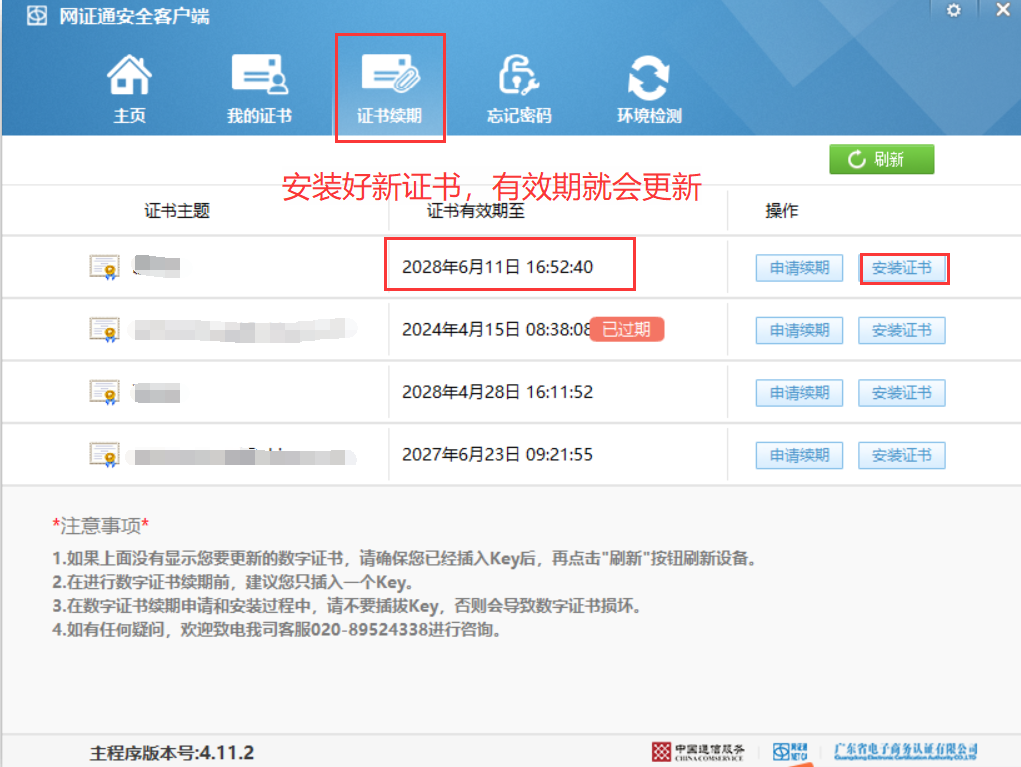Click the first row's certificate icon
Screen dimensions: 1021x767
coord(104,266)
